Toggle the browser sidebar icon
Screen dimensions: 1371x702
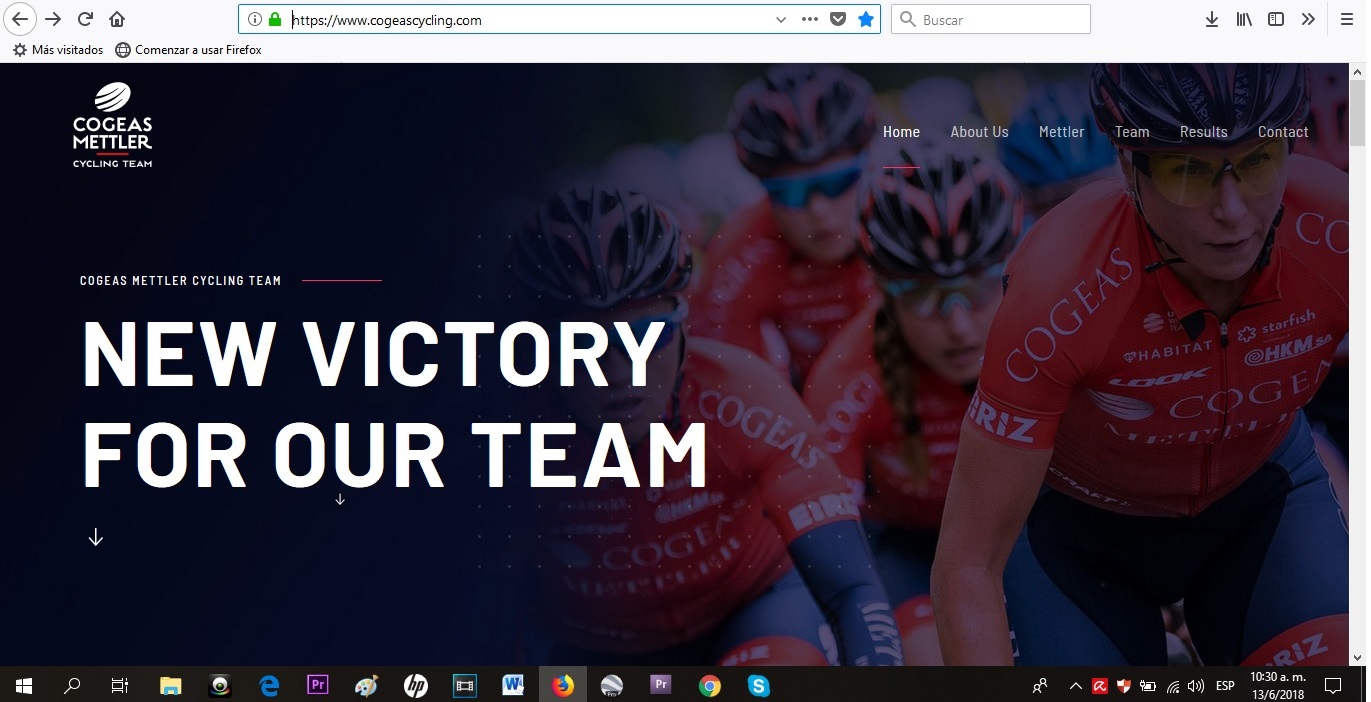pyautogui.click(x=1274, y=18)
